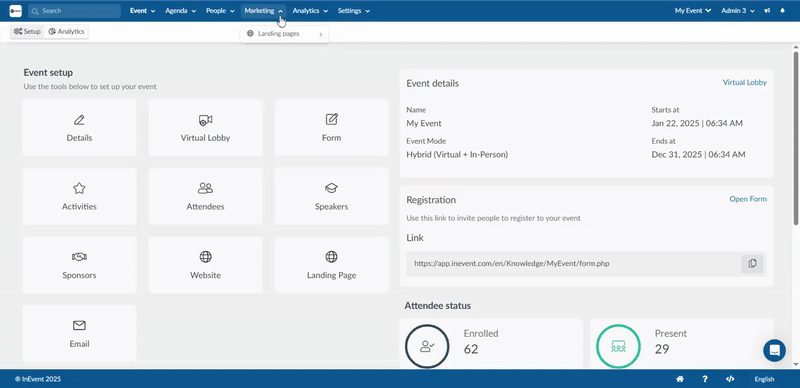This screenshot has height=388, width=800.
Task: Open the My Event selector dropdown
Action: [692, 11]
